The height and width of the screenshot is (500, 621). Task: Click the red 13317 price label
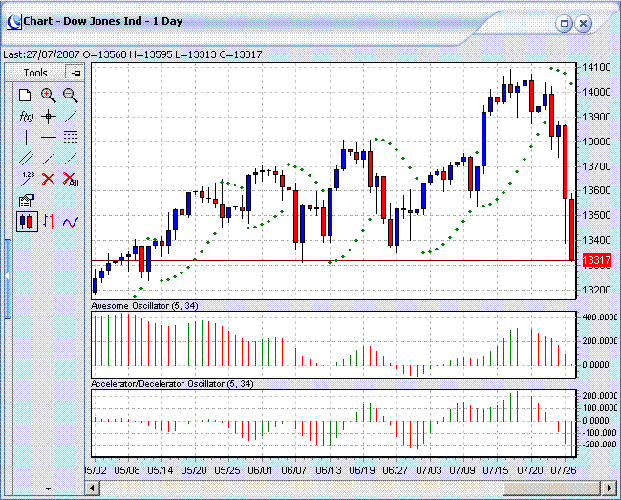coord(597,260)
